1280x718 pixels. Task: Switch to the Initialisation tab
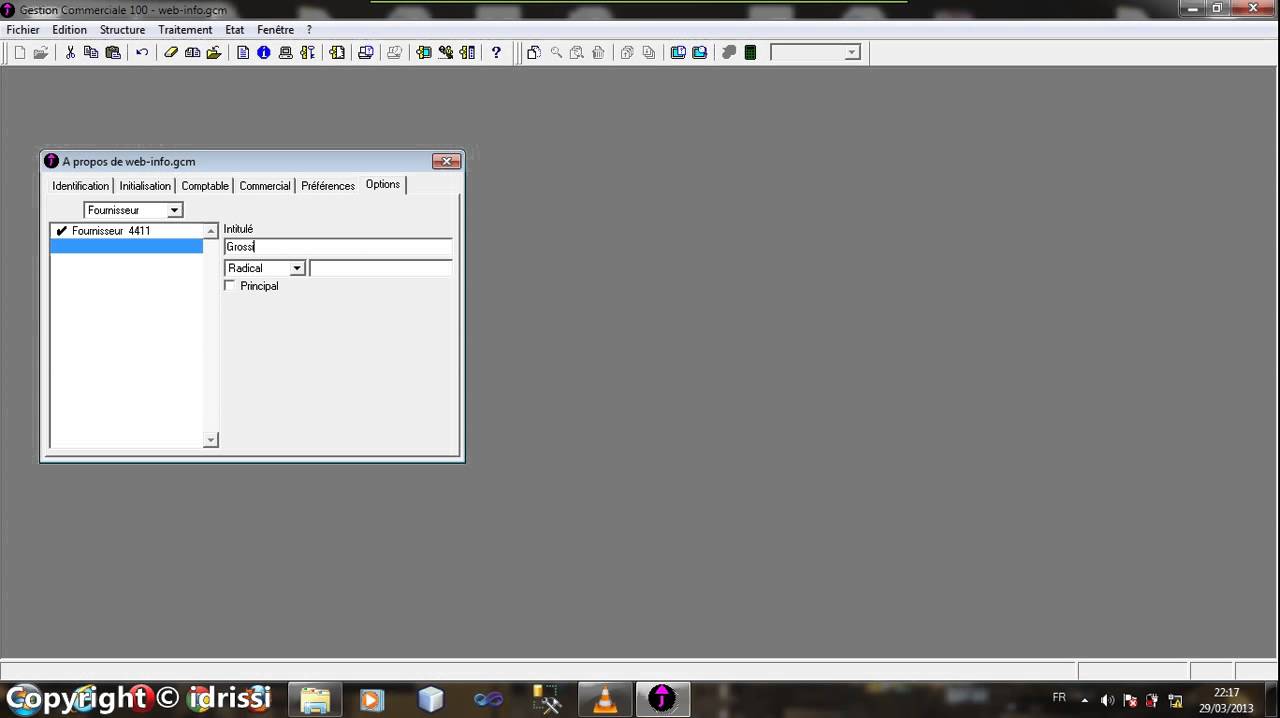pos(145,186)
